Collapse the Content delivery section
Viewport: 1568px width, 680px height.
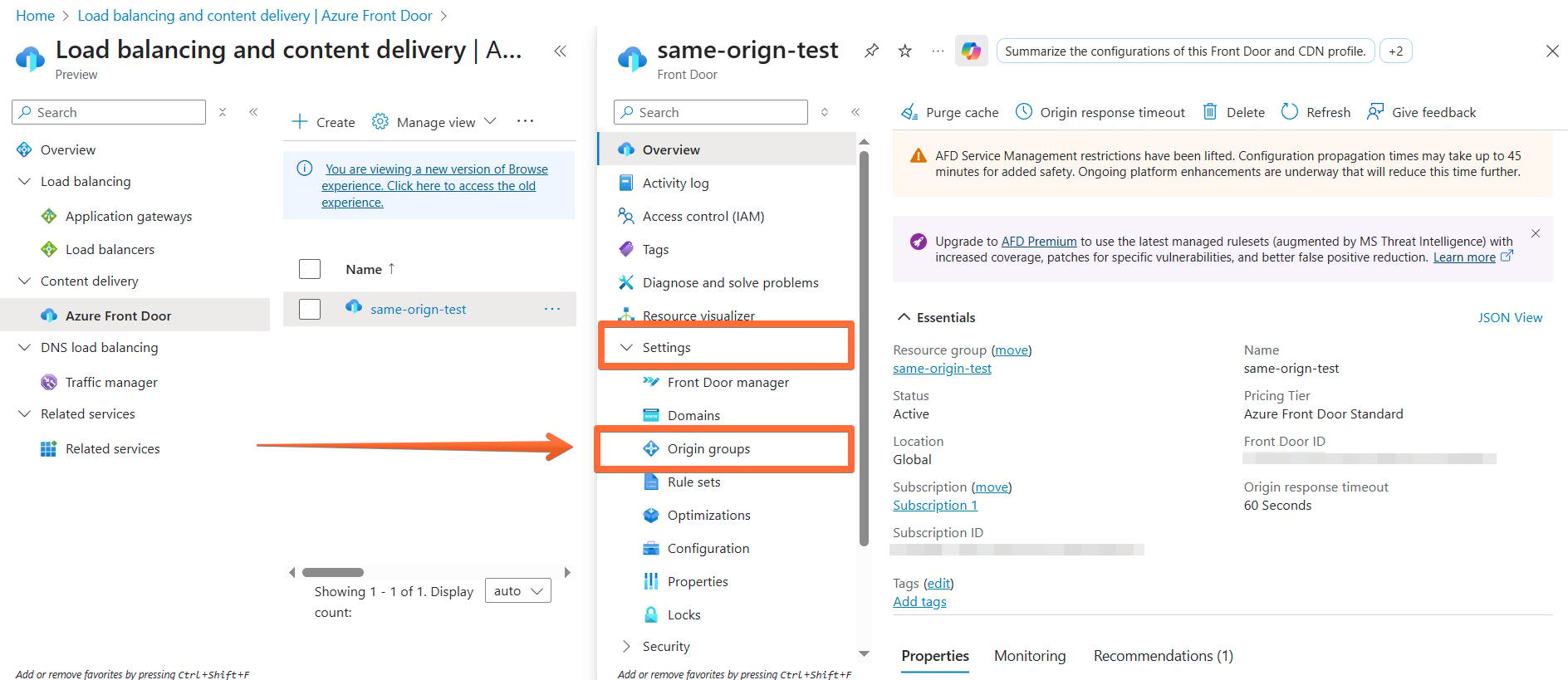tap(24, 281)
